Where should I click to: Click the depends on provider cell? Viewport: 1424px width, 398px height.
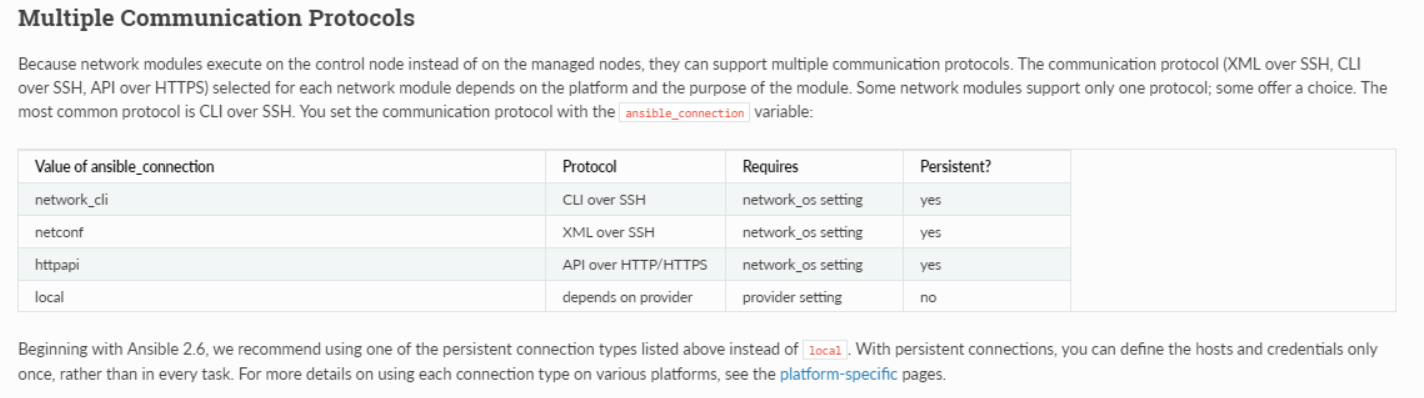point(636,297)
